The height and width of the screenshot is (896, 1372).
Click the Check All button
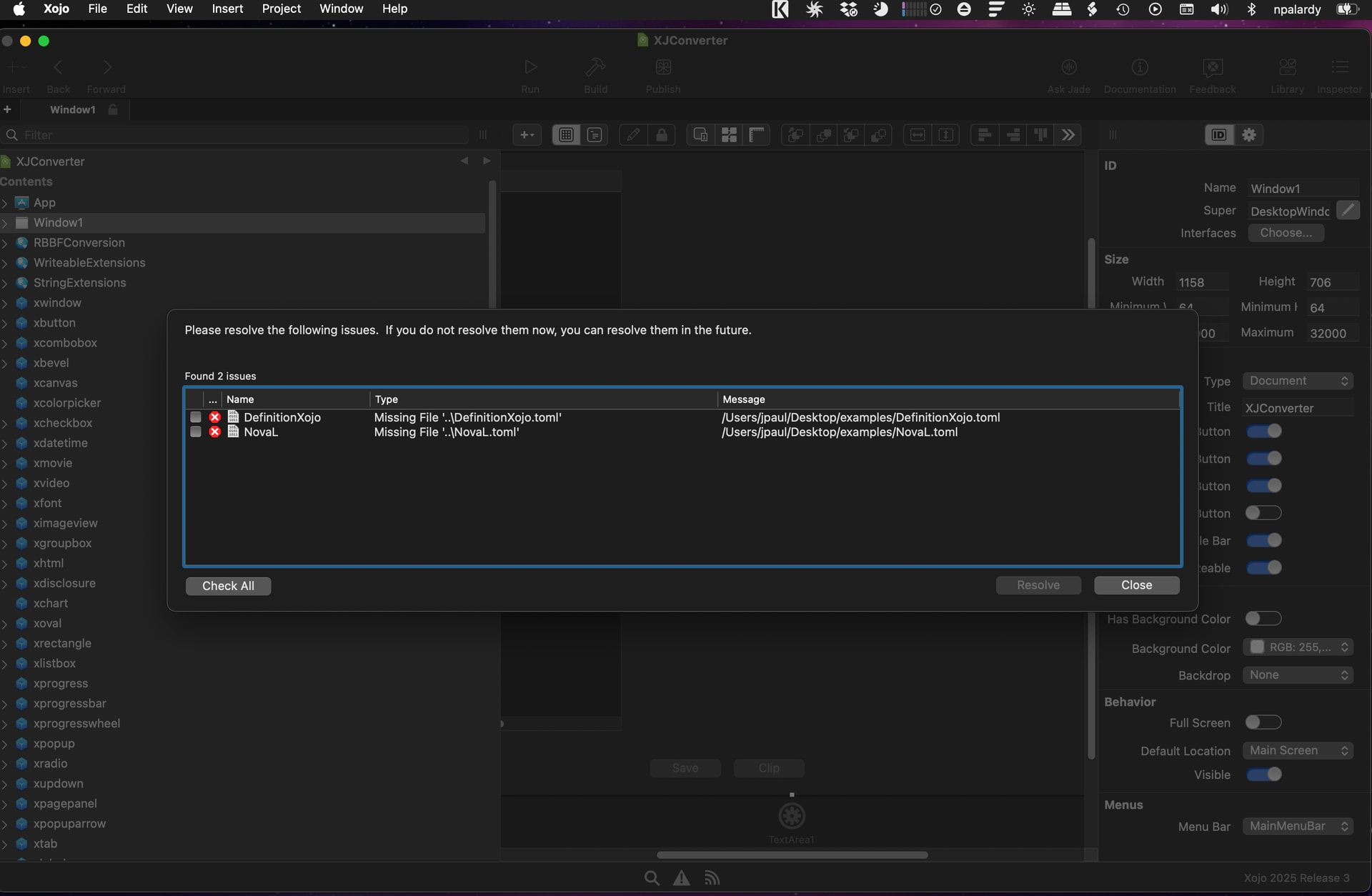[228, 586]
